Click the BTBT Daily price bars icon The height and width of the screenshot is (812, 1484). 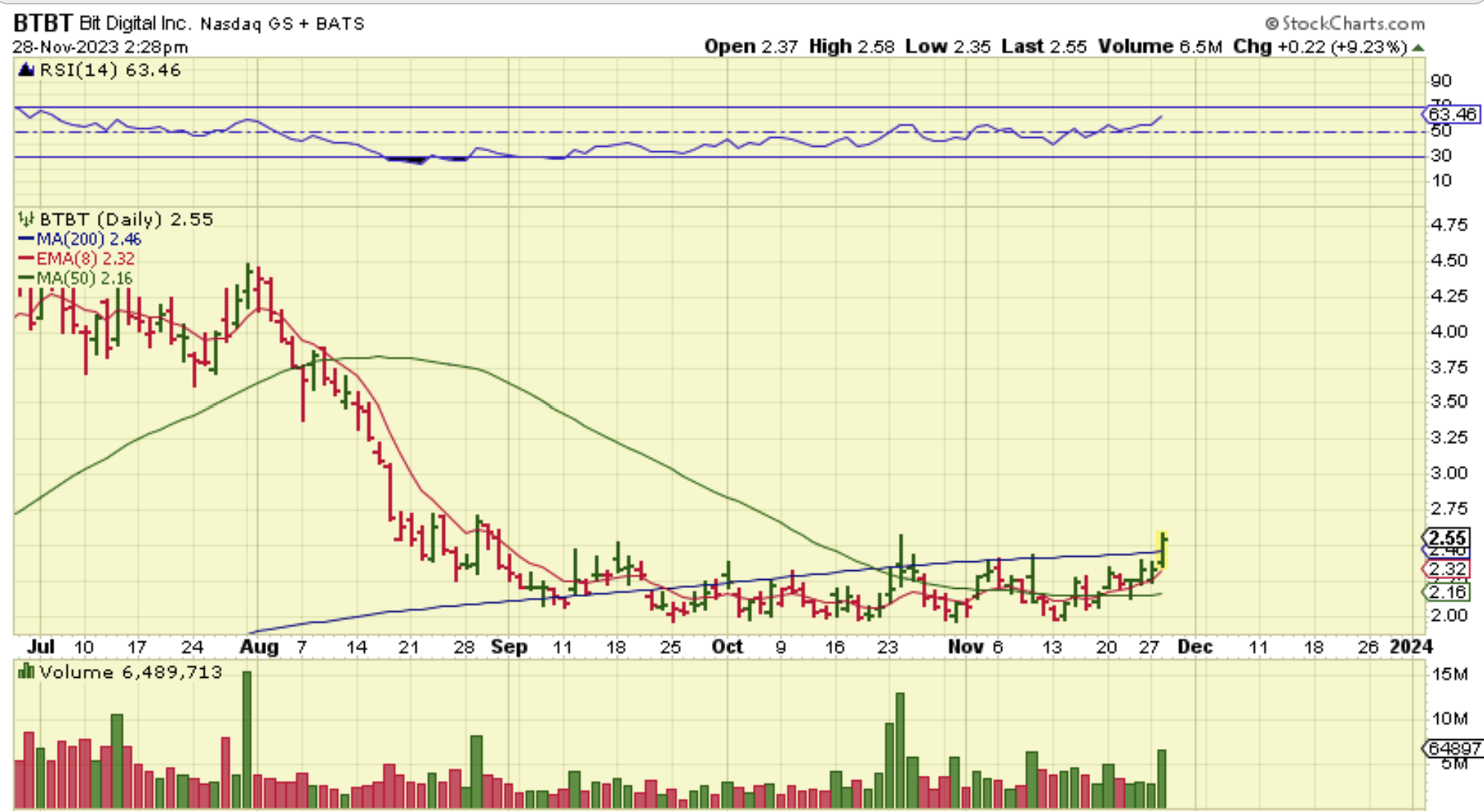click(26, 219)
